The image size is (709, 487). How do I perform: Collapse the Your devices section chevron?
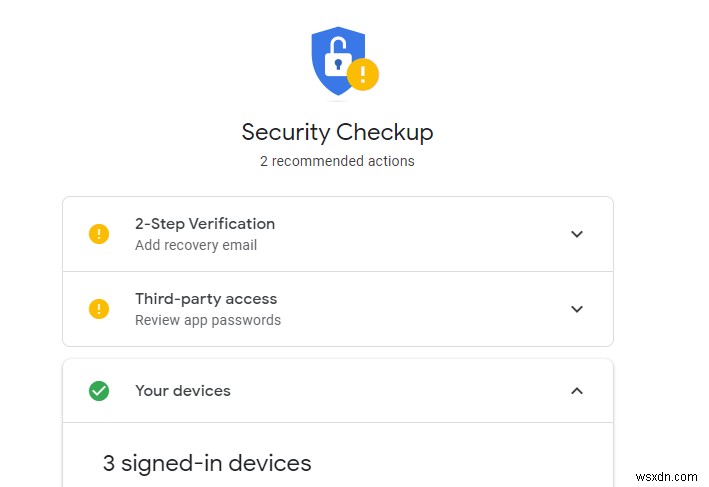(576, 391)
